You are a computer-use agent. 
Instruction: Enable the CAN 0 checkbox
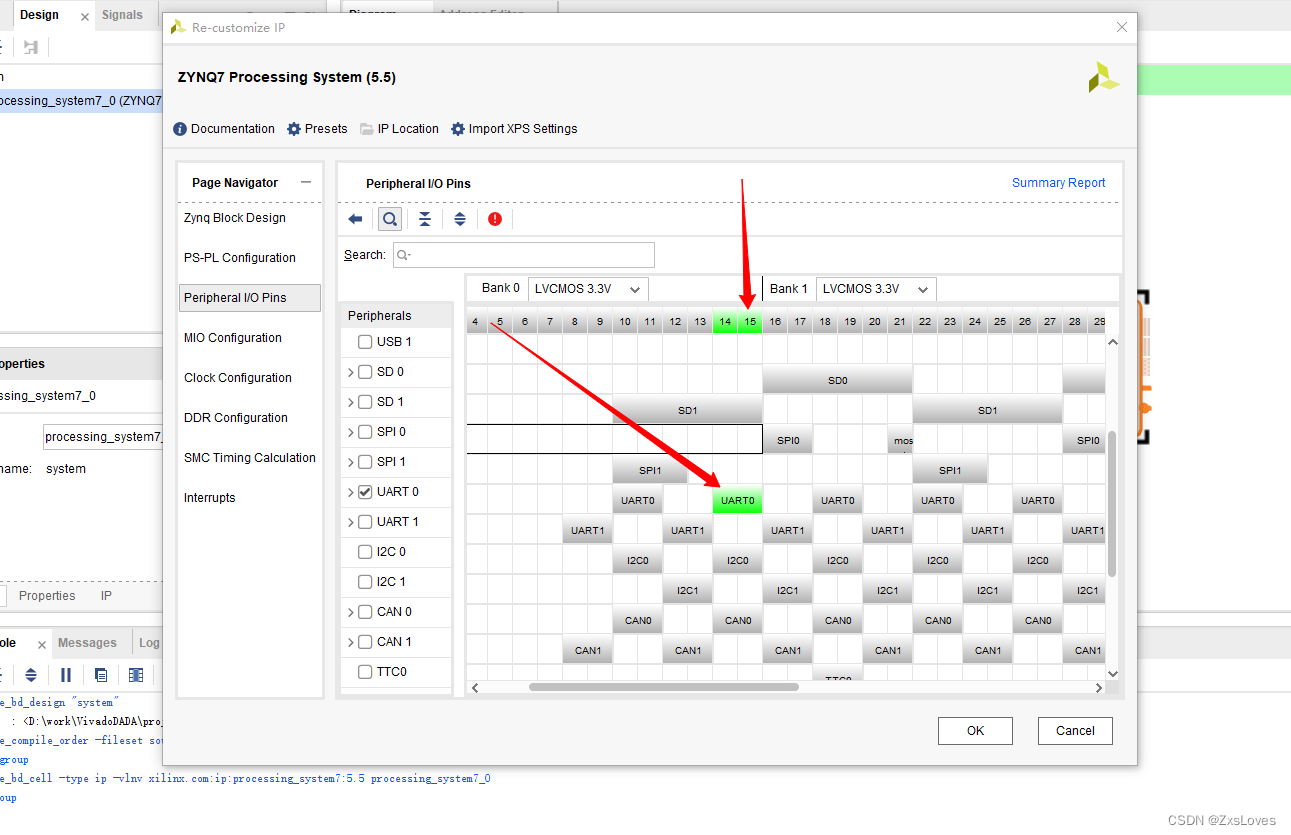tap(365, 612)
